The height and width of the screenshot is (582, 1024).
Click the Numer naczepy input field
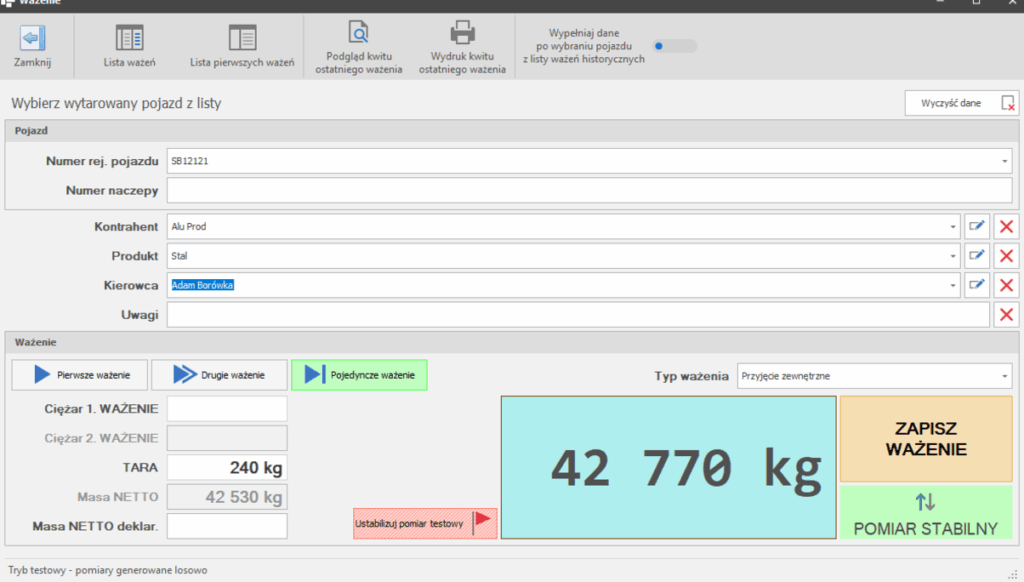click(x=589, y=191)
